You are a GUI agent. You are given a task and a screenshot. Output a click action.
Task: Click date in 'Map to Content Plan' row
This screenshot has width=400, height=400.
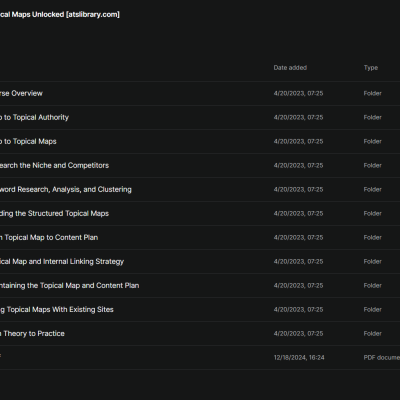pyautogui.click(x=298, y=237)
